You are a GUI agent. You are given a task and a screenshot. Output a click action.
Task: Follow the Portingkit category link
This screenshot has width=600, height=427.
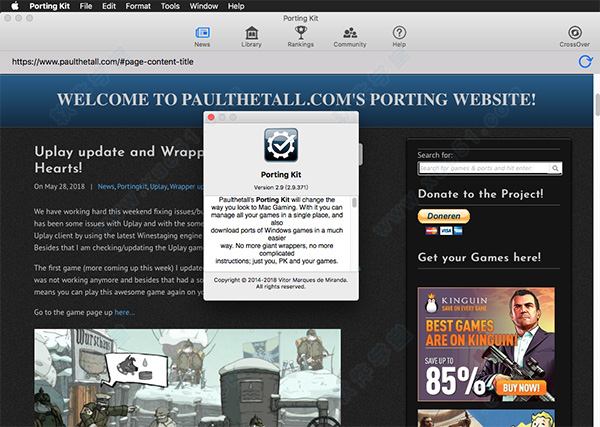click(132, 186)
